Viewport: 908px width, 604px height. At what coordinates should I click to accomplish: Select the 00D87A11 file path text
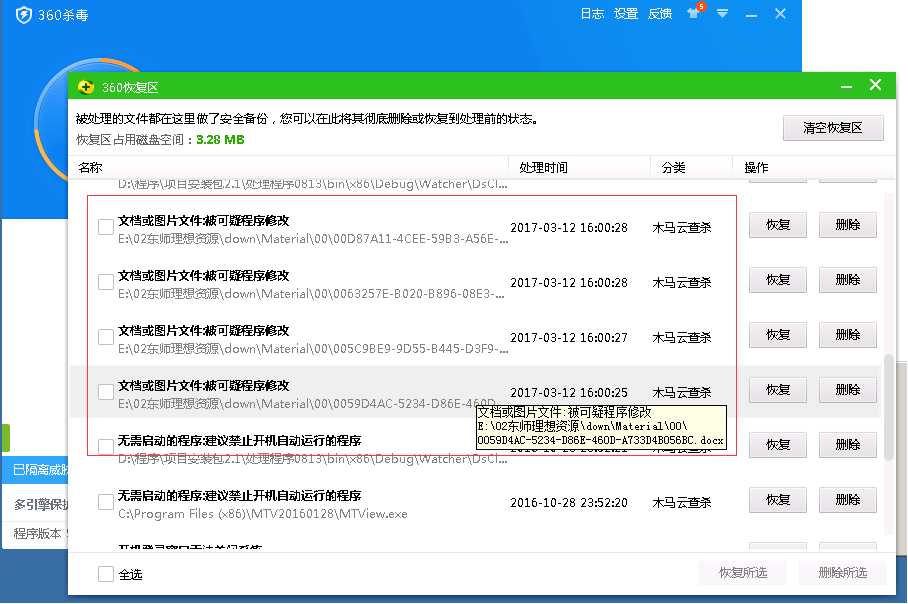[313, 239]
